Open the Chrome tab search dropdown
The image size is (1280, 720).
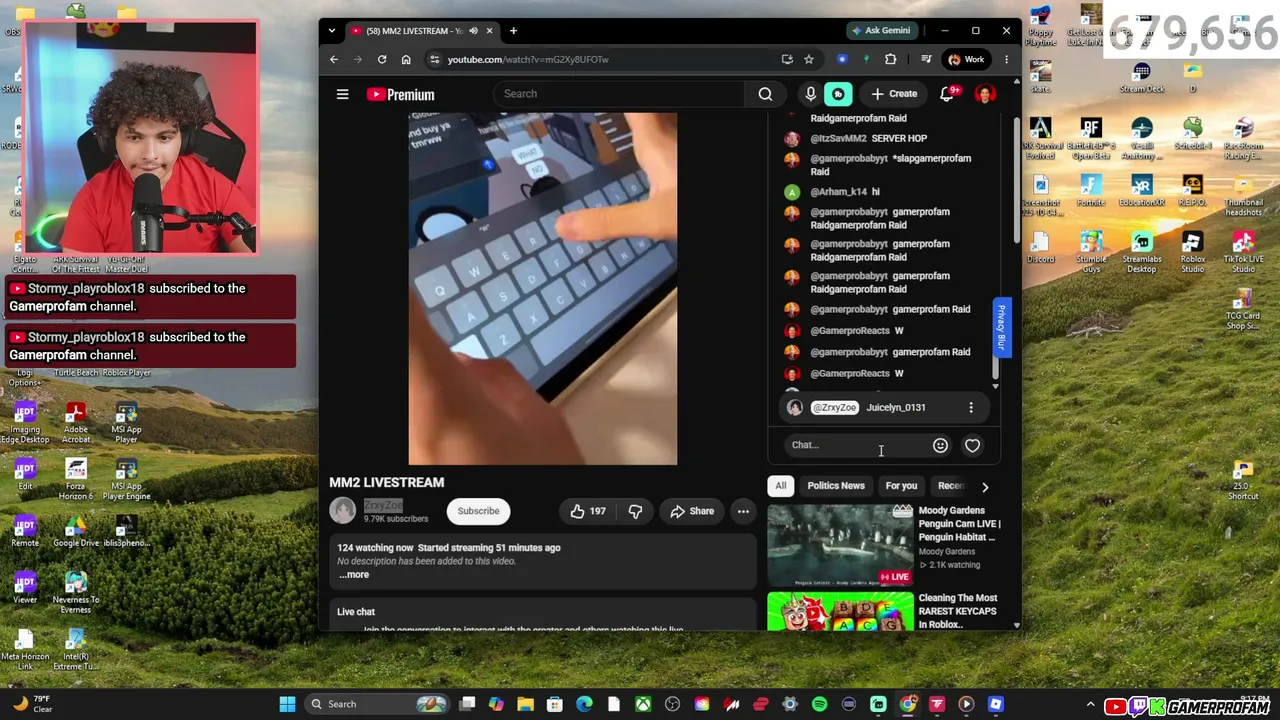pyautogui.click(x=332, y=31)
